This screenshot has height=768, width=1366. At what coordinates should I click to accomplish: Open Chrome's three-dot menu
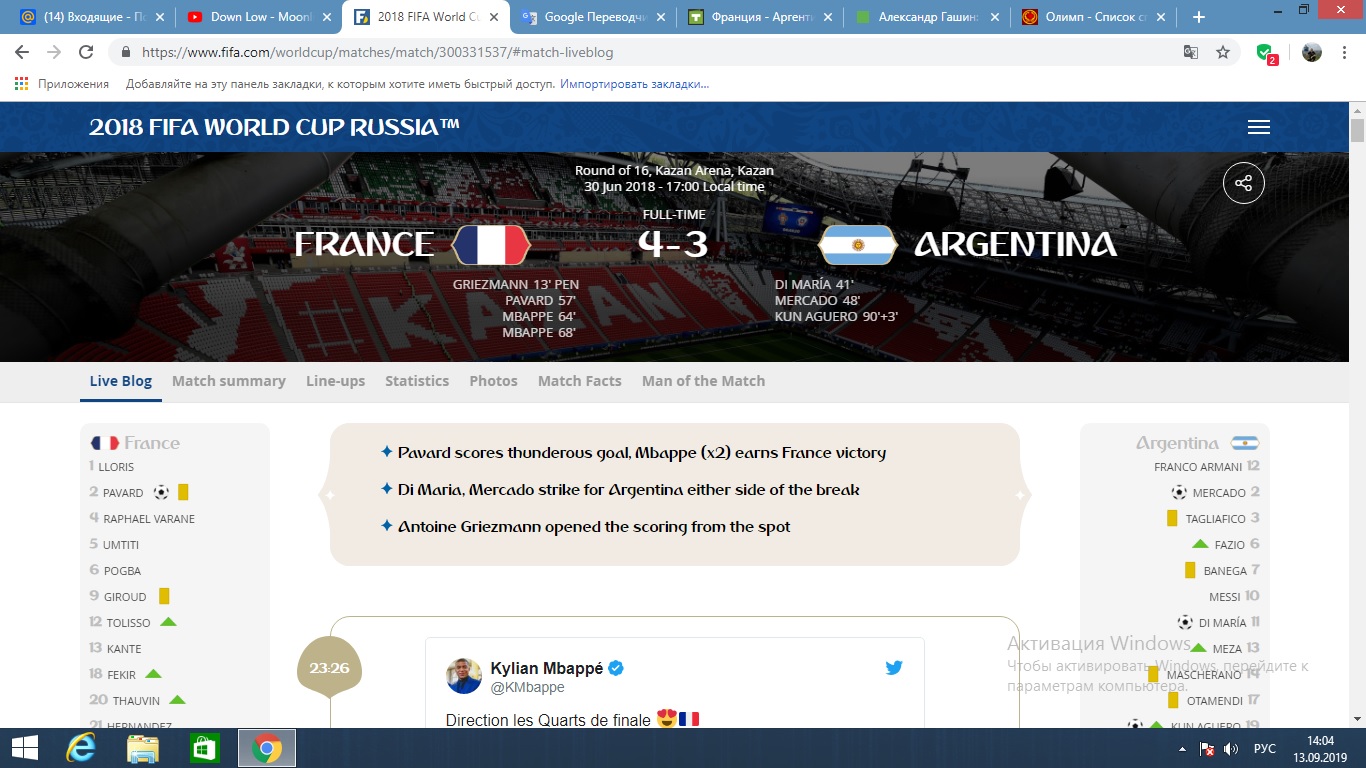click(x=1345, y=52)
